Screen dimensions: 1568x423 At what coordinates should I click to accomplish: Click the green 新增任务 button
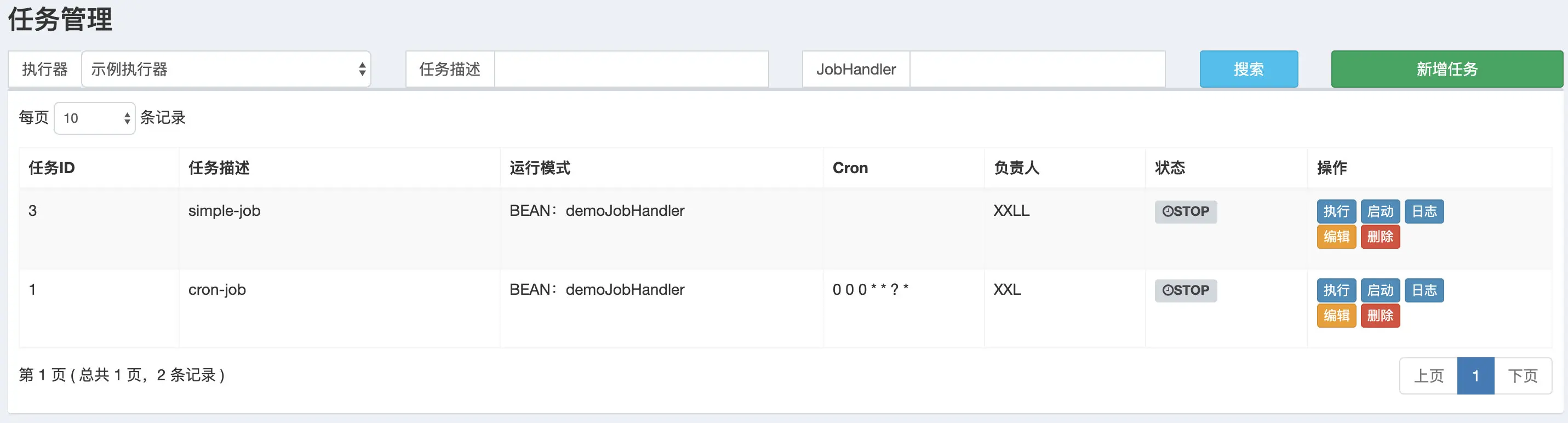coord(1446,70)
